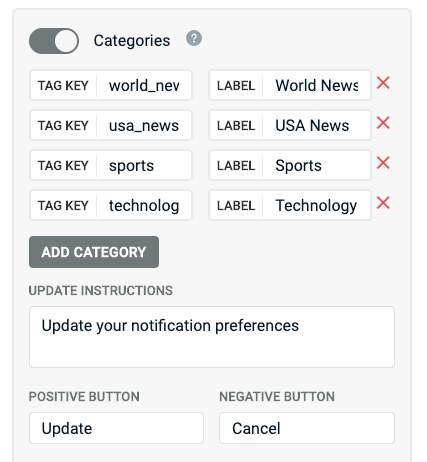Edit the Sports label field
Image resolution: width=427 pixels, height=462 pixels.
point(317,165)
